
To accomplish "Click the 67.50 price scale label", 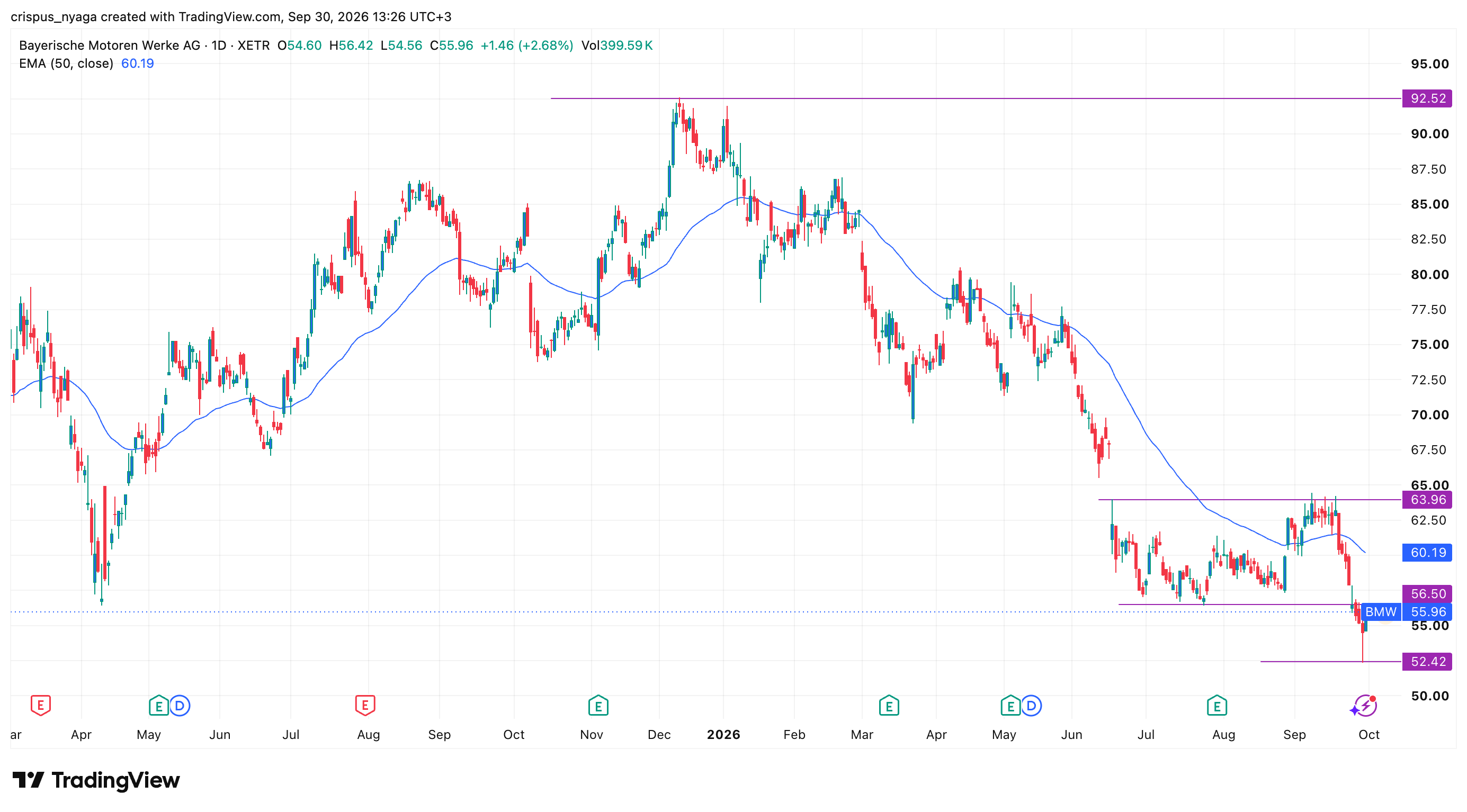I will (x=1429, y=449).
